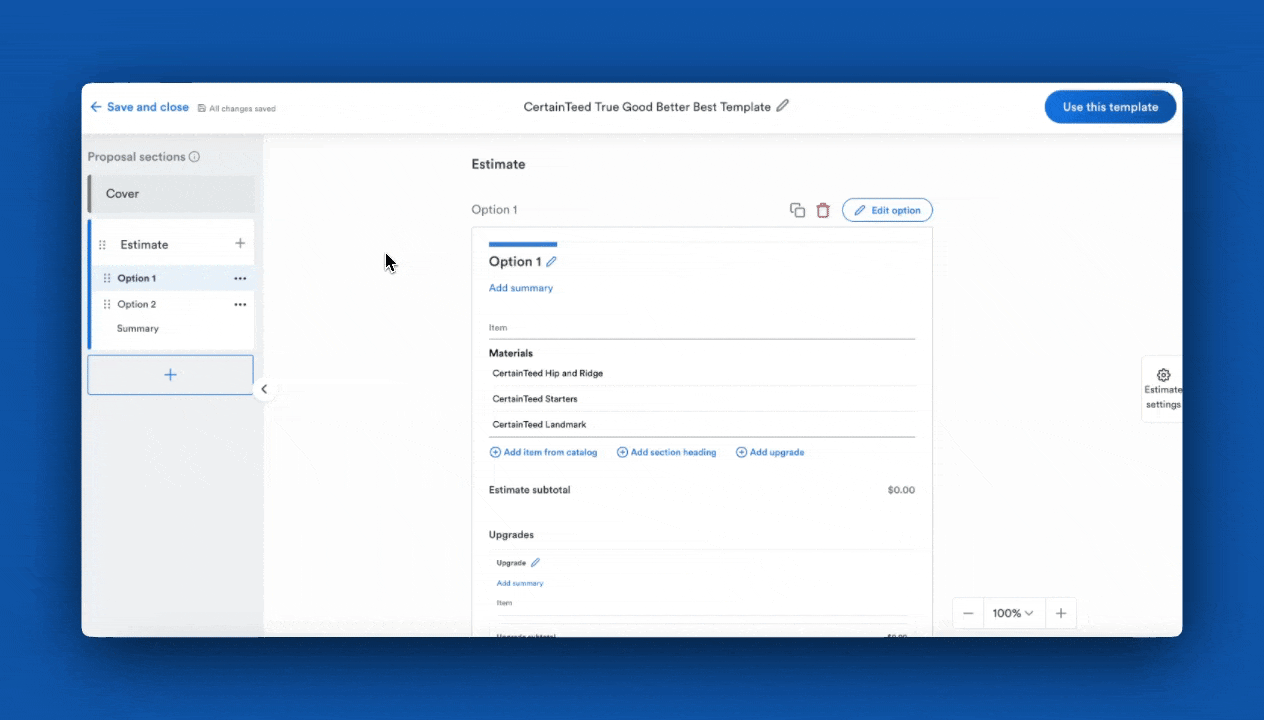
Task: Select Summary in sidebar
Action: click(x=138, y=328)
